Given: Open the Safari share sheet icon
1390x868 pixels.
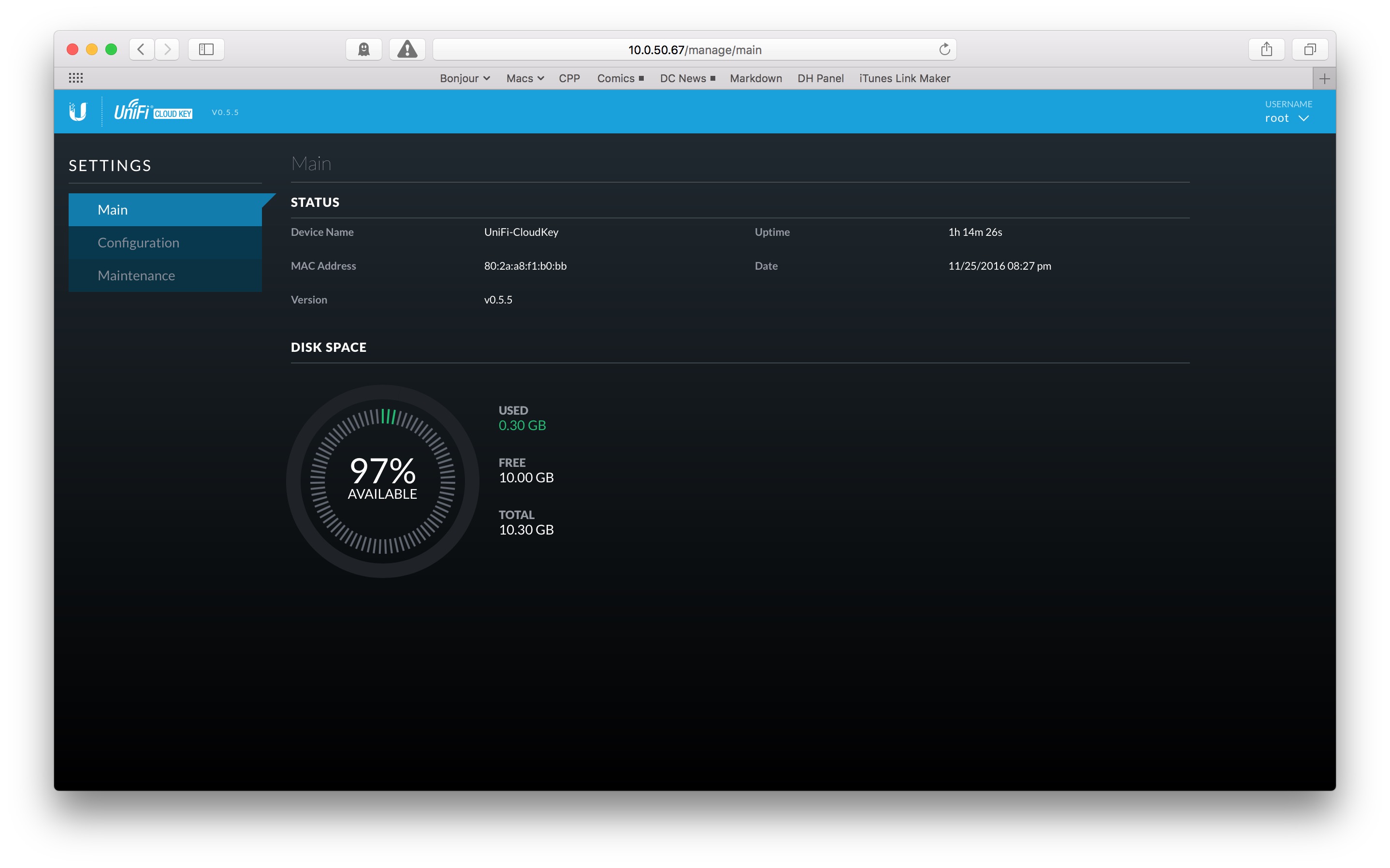Looking at the screenshot, I should click(1266, 49).
